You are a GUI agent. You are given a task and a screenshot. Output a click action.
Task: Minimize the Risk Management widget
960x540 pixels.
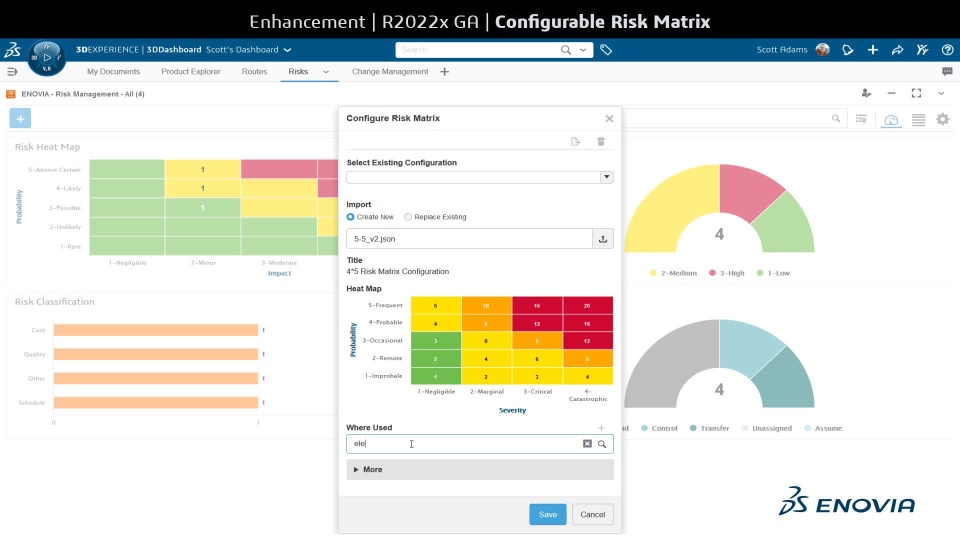coord(891,93)
